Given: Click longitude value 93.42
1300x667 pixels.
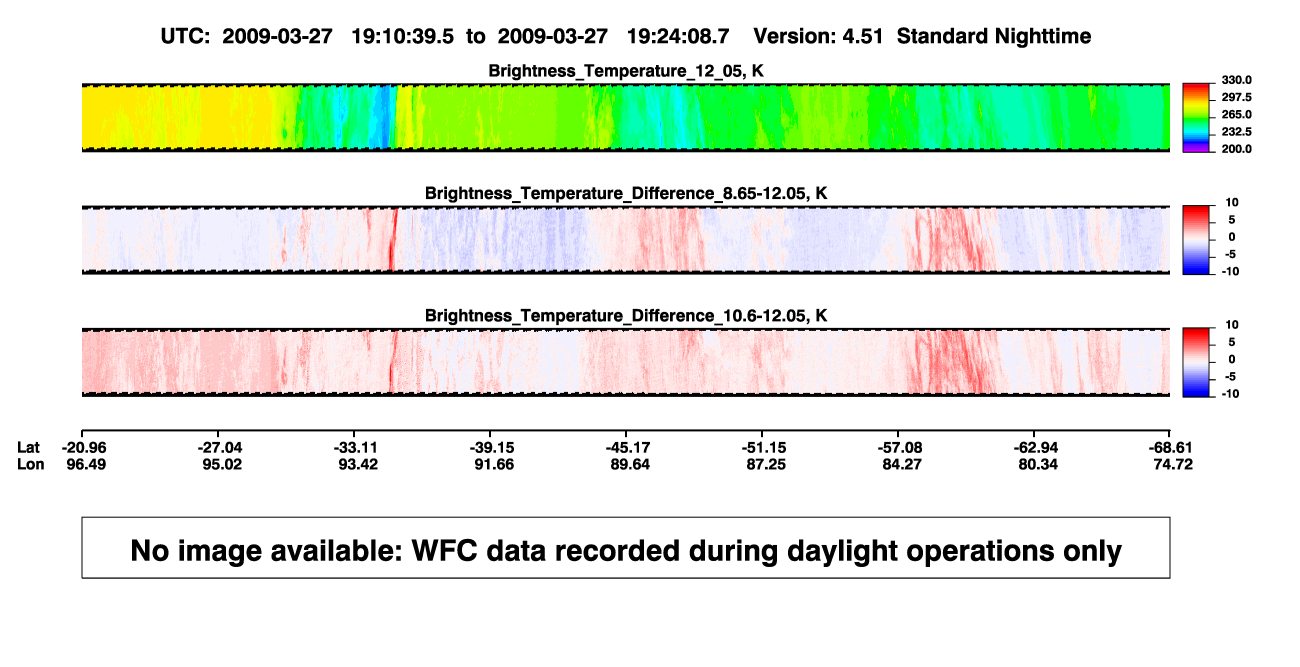Looking at the screenshot, I should pyautogui.click(x=357, y=464).
